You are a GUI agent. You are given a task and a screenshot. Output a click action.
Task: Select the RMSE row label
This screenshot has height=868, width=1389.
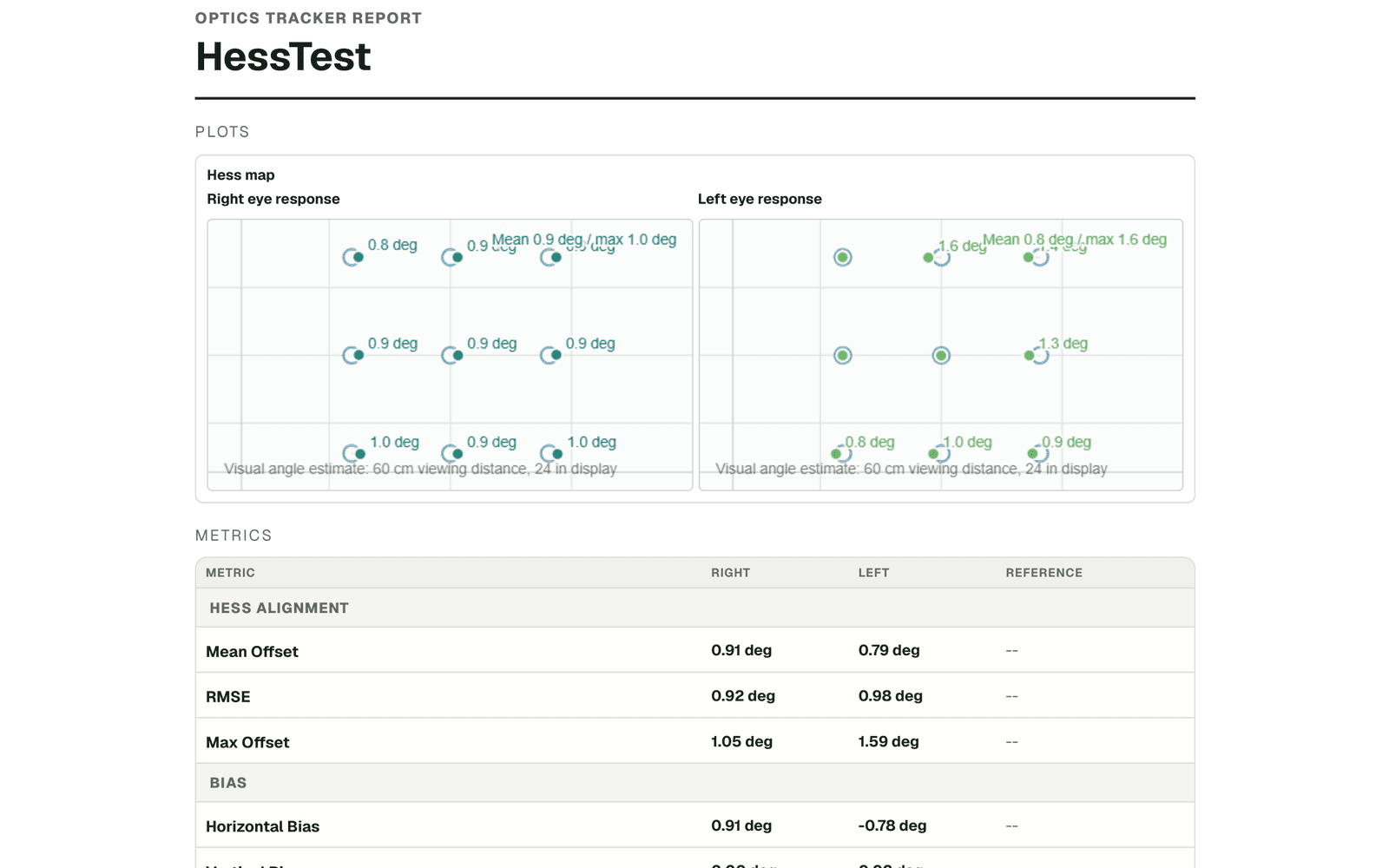click(228, 697)
